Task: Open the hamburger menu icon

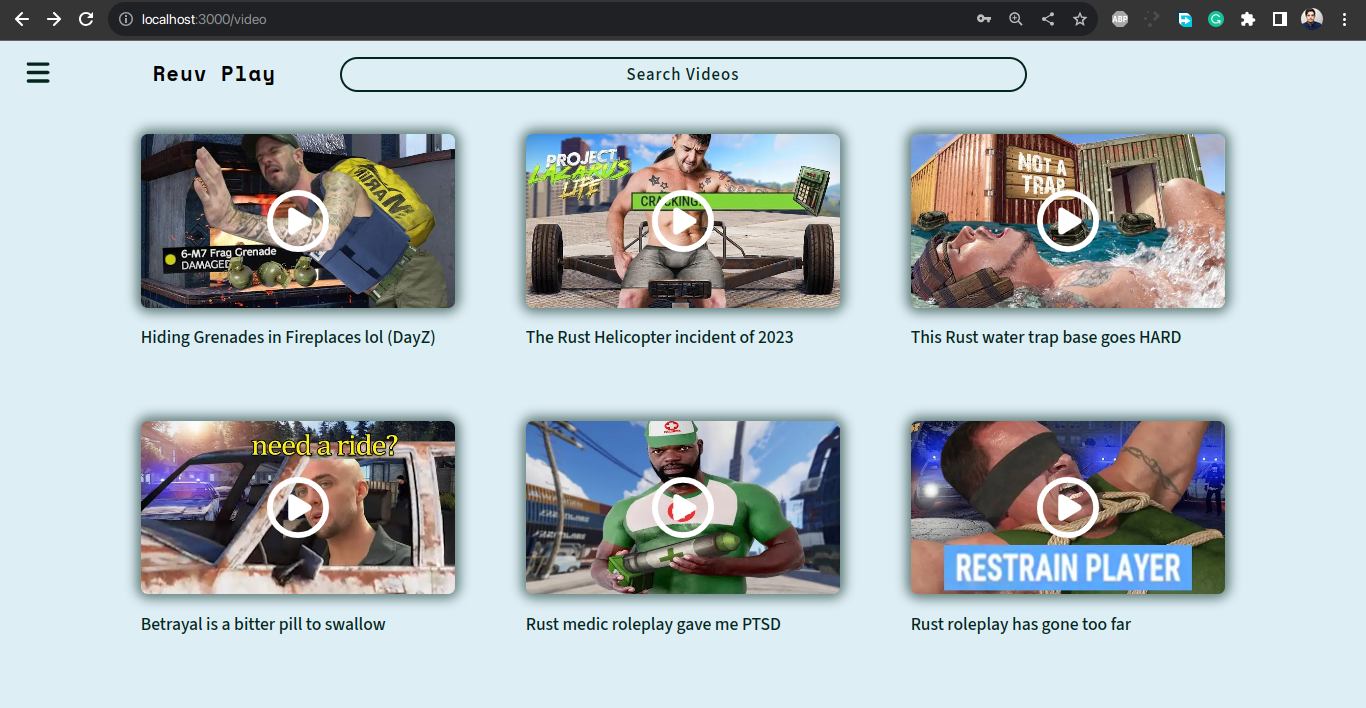Action: (38, 73)
